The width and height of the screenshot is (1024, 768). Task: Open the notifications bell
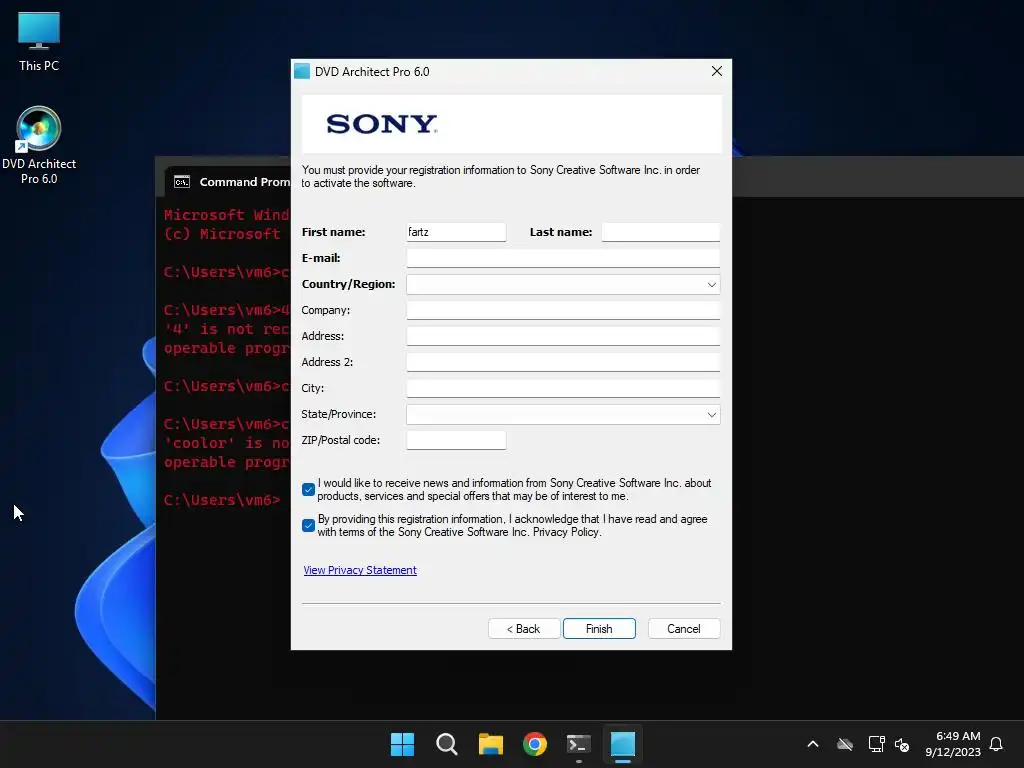click(x=996, y=744)
